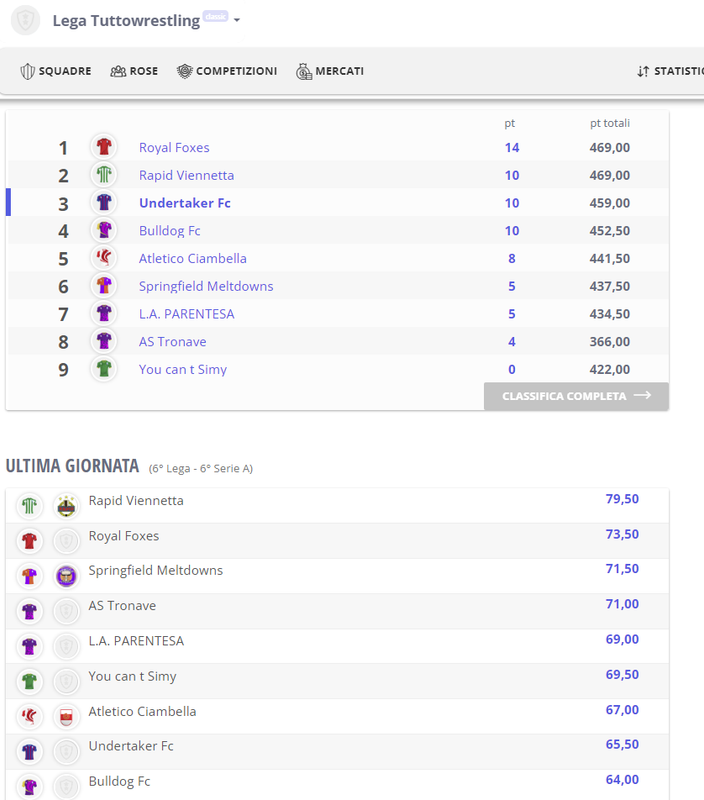Open the Statistiche menu
Screen dimensions: 704x800
coord(670,71)
